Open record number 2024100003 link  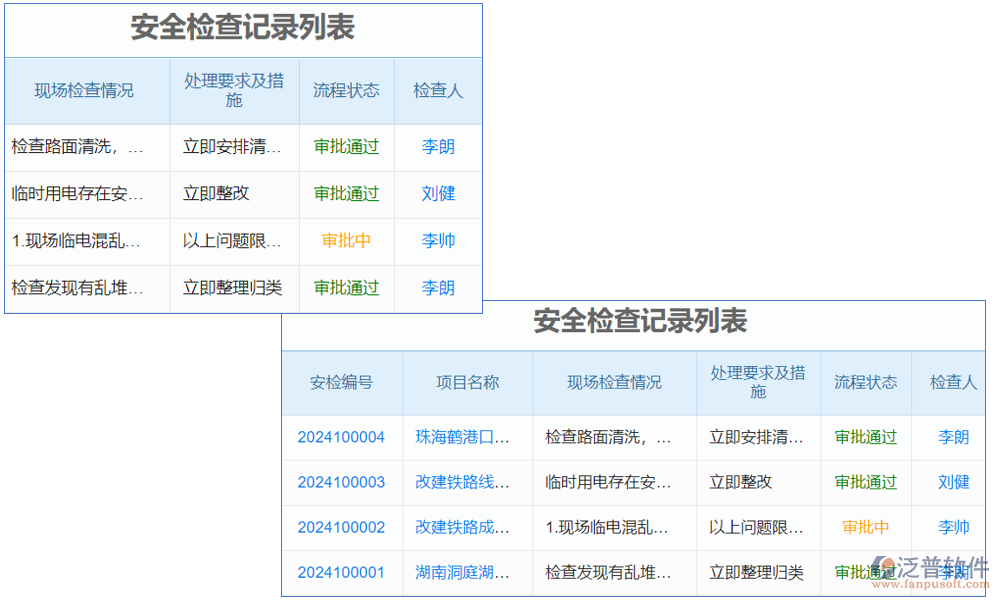pos(341,482)
